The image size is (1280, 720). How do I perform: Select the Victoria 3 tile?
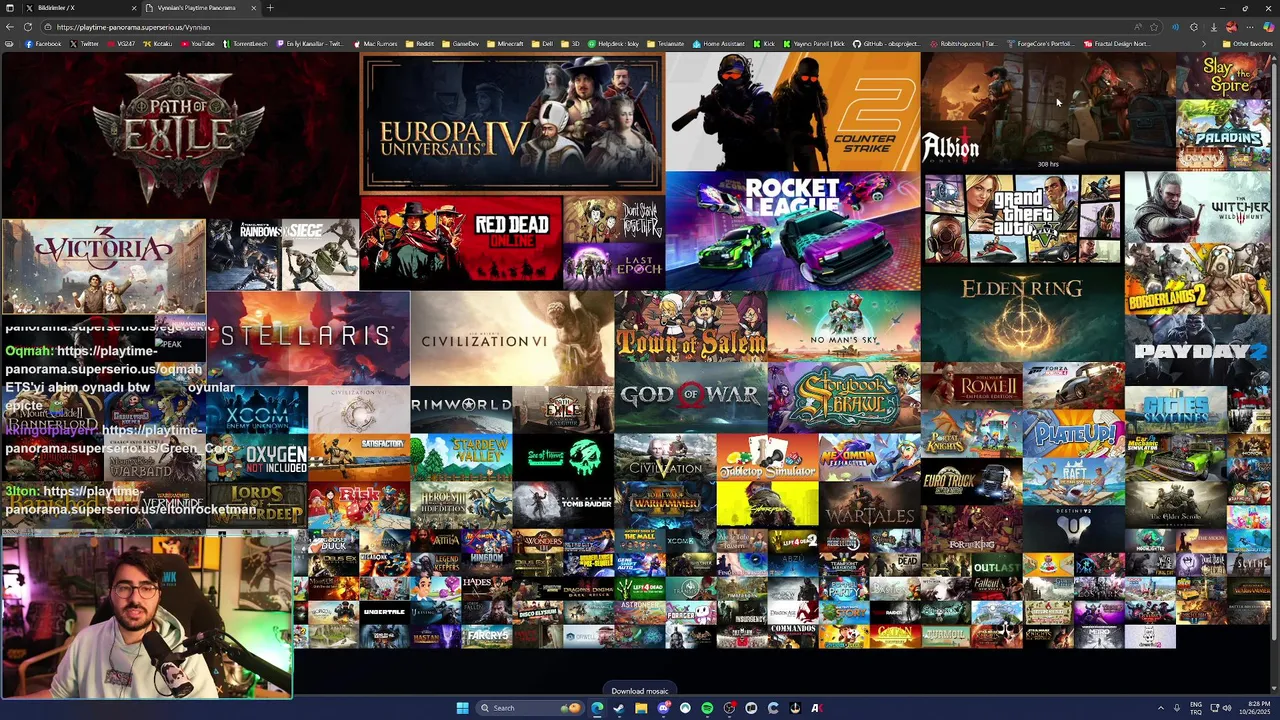pos(104,266)
